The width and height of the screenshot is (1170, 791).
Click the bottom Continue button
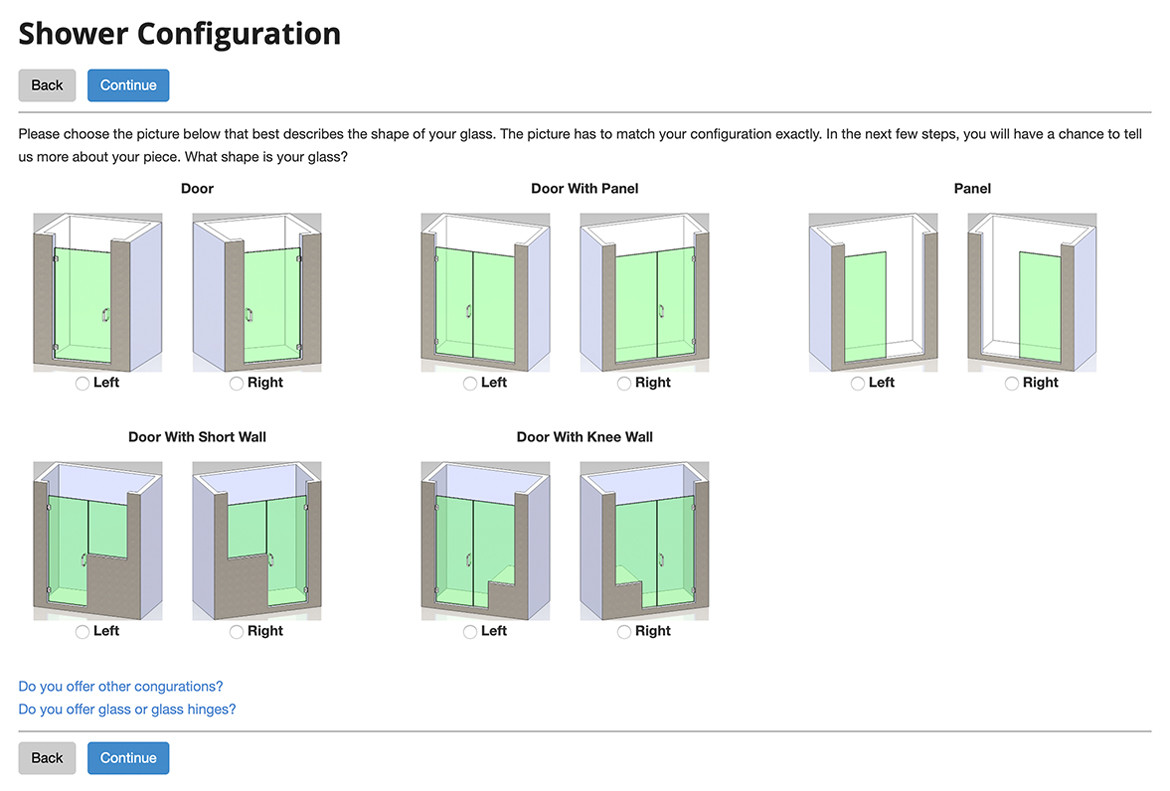(128, 757)
